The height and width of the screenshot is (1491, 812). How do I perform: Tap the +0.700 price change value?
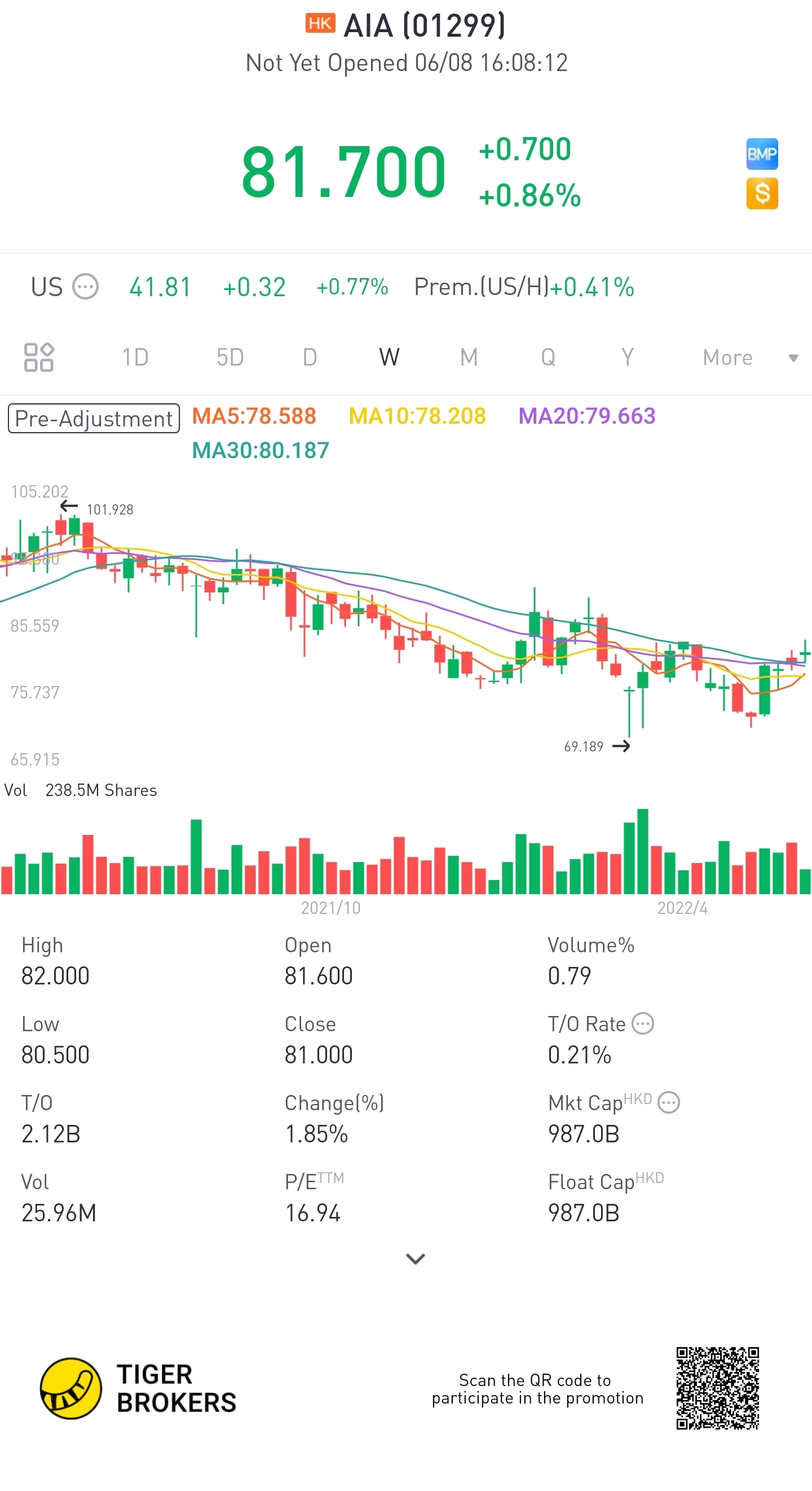coord(525,149)
